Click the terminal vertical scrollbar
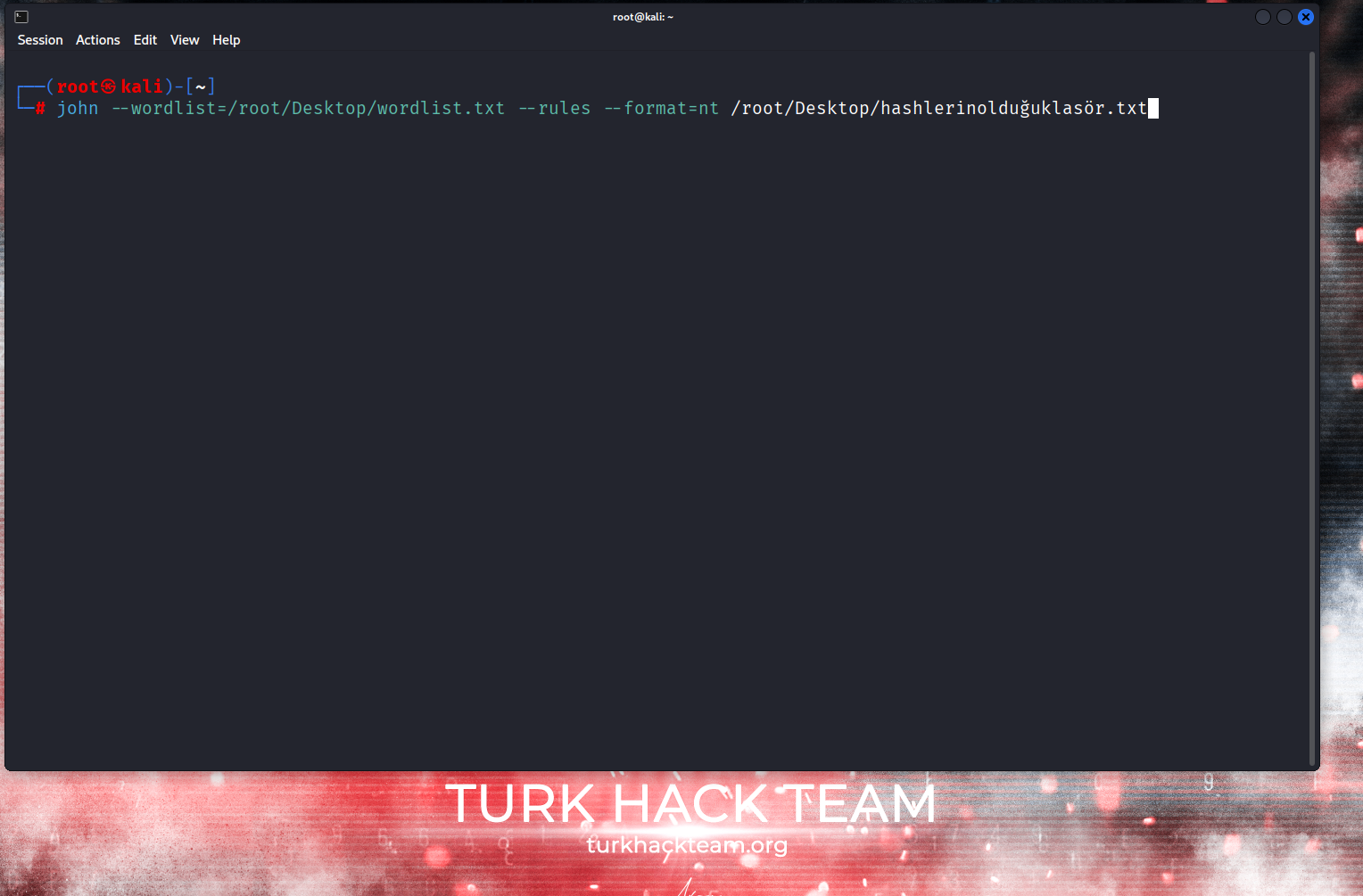Screen dimensions: 1363x896 (1312, 409)
